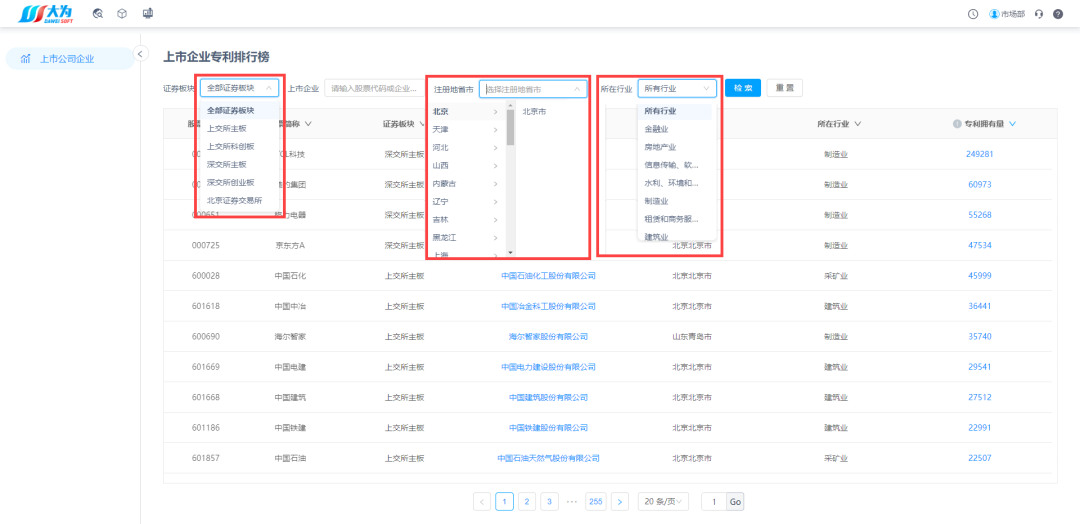Click patent count 45999
The height and width of the screenshot is (524, 1080).
[979, 276]
